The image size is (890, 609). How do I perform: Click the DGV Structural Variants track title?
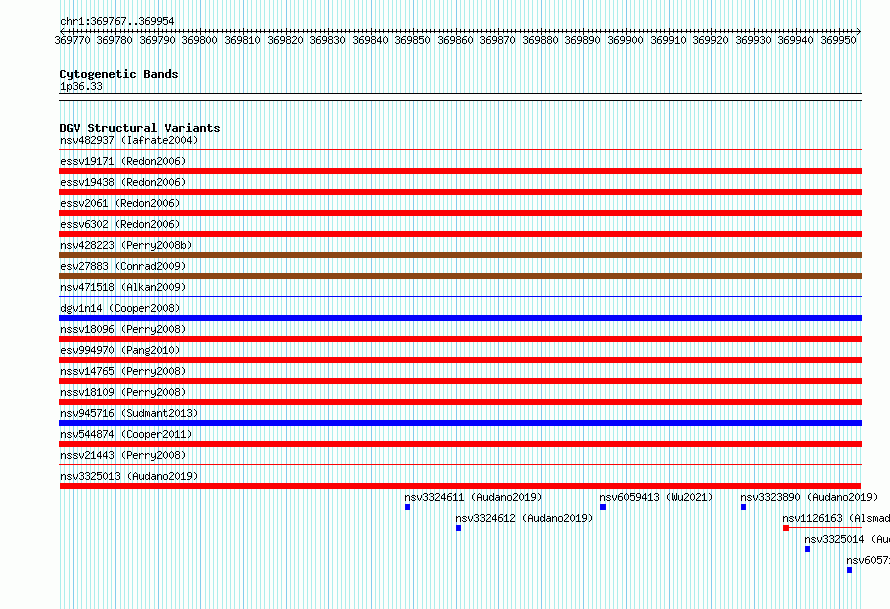[140, 128]
